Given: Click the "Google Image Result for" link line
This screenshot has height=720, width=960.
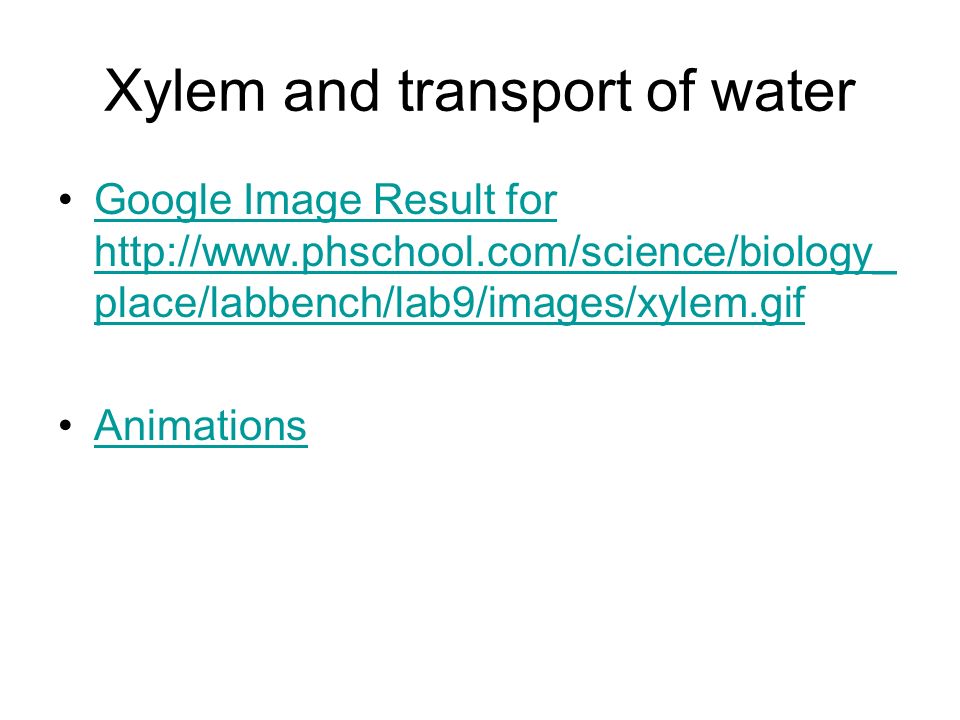Looking at the screenshot, I should 326,201.
